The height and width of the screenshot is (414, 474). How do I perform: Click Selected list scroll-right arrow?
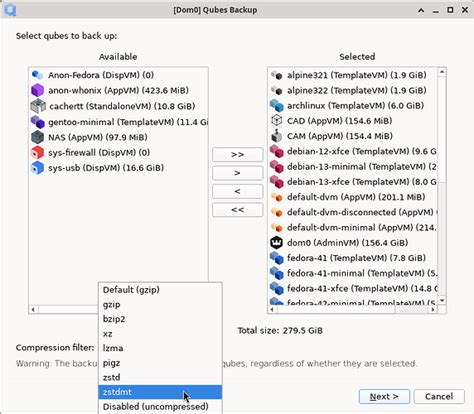[x=433, y=309]
